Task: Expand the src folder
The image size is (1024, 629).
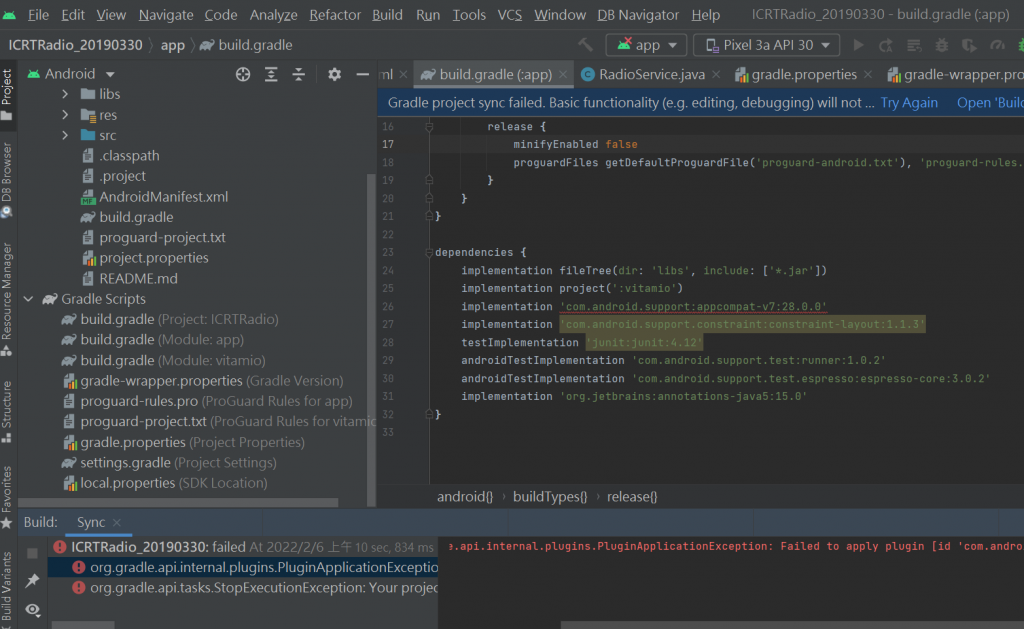Action: click(65, 135)
